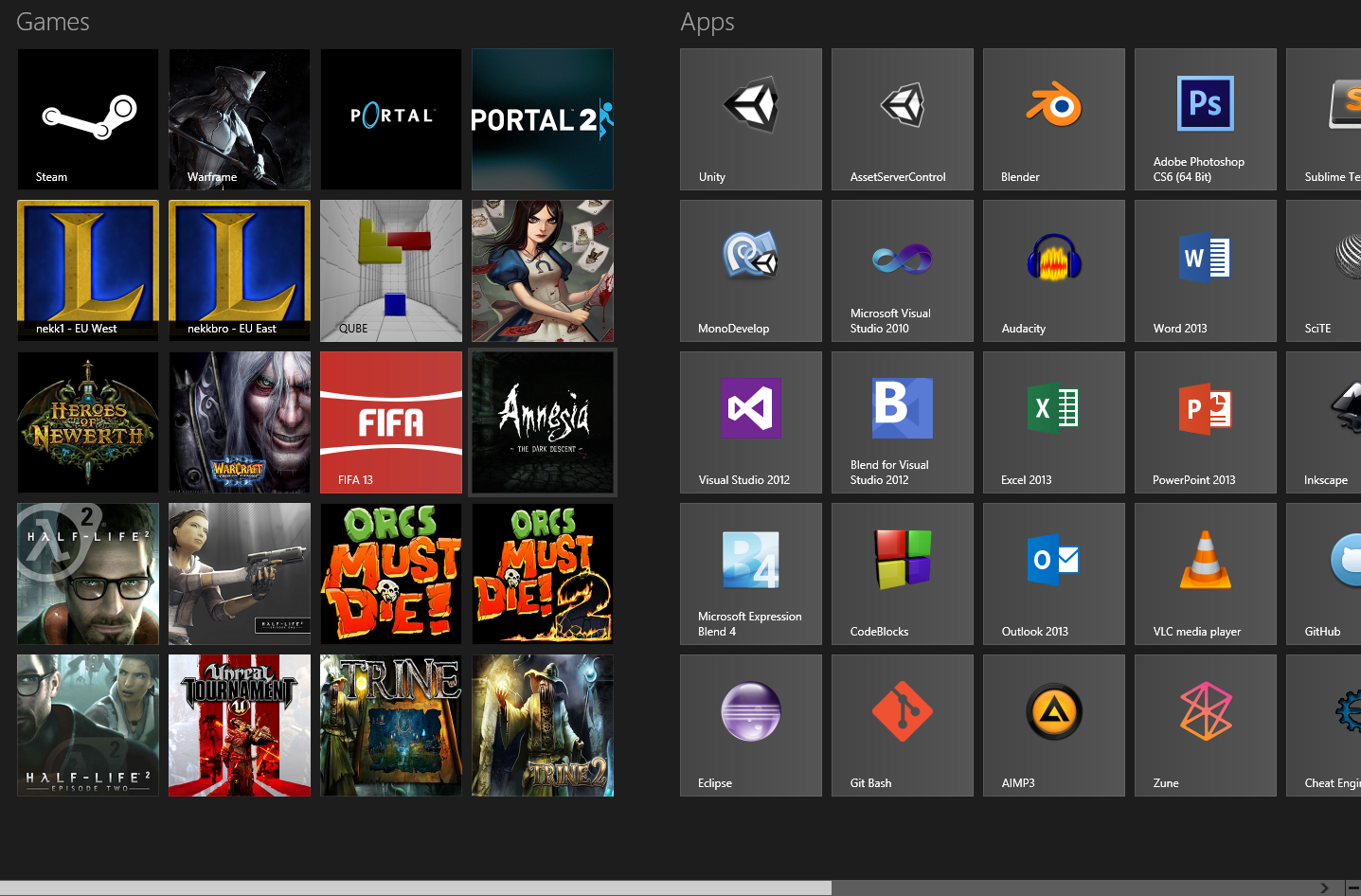The height and width of the screenshot is (896, 1361).
Task: Launch Audacity app tile
Action: 1054,271
